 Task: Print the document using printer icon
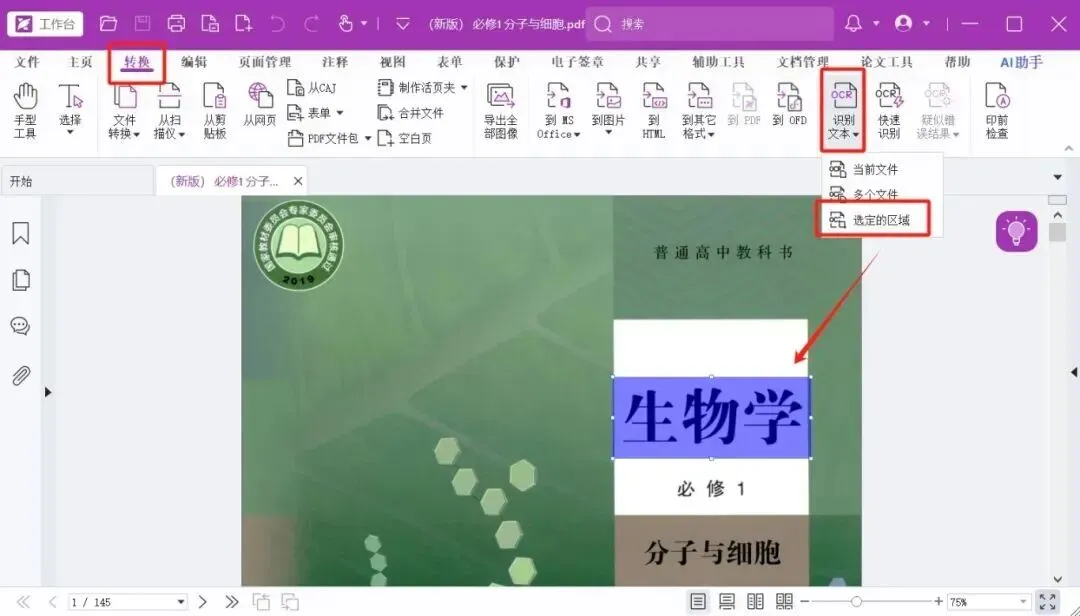(176, 24)
